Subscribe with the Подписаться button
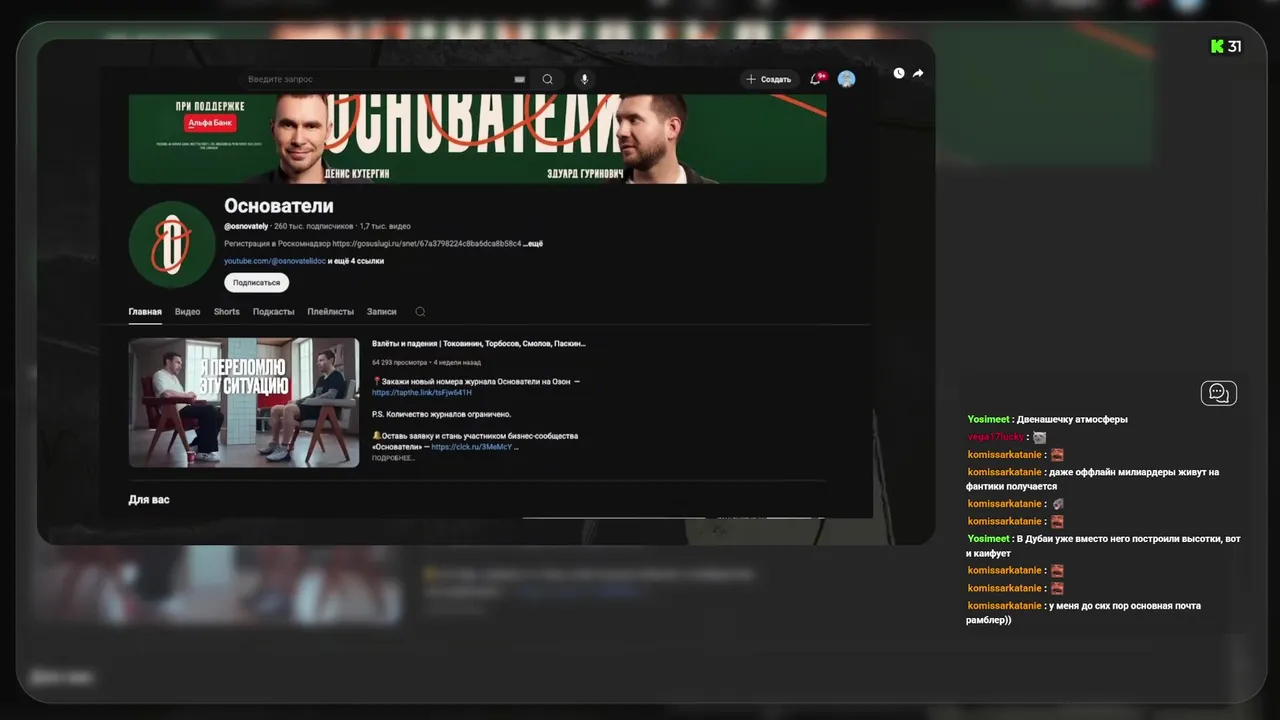Viewport: 1280px width, 720px height. pos(256,283)
